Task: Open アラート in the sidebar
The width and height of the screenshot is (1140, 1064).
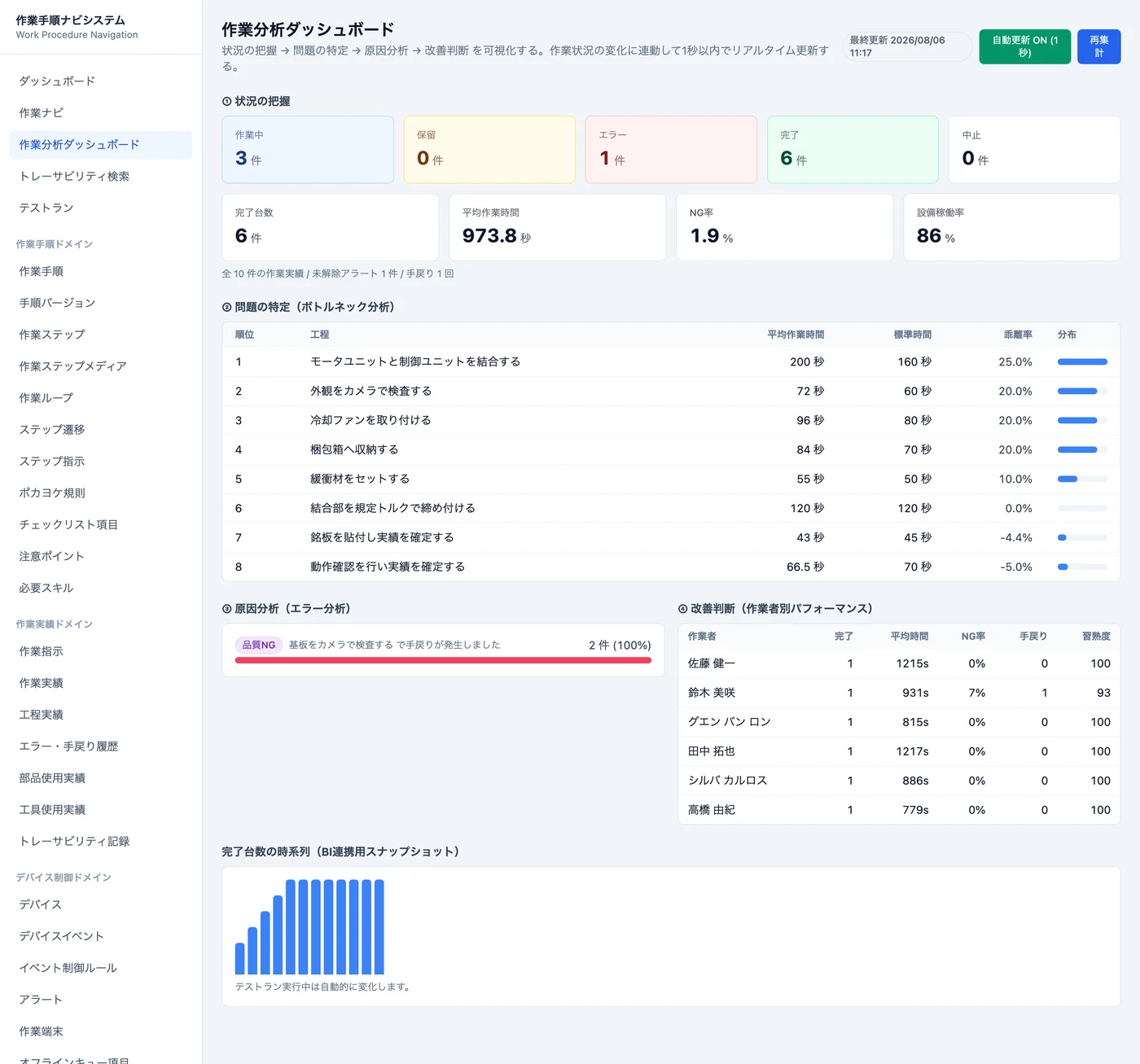Action: (x=101, y=1000)
